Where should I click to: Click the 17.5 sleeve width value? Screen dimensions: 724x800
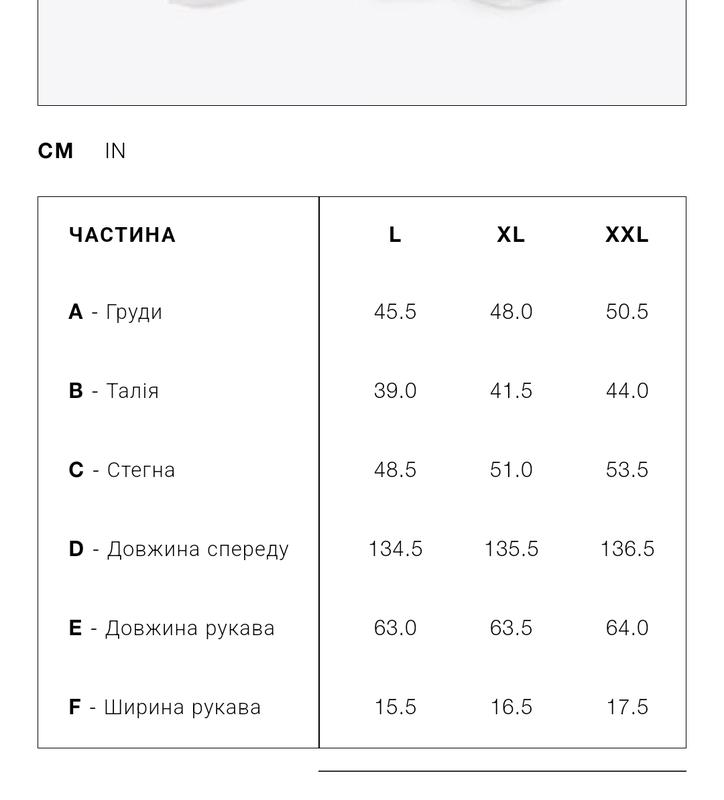pos(627,707)
